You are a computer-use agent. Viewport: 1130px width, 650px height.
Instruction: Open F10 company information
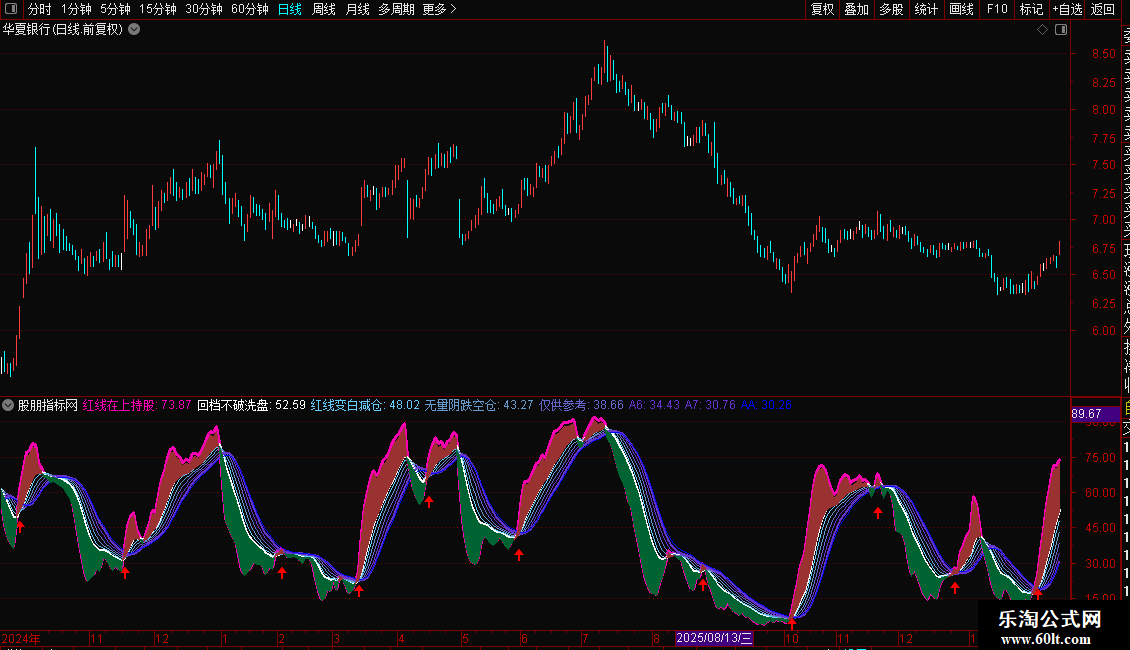coord(997,9)
